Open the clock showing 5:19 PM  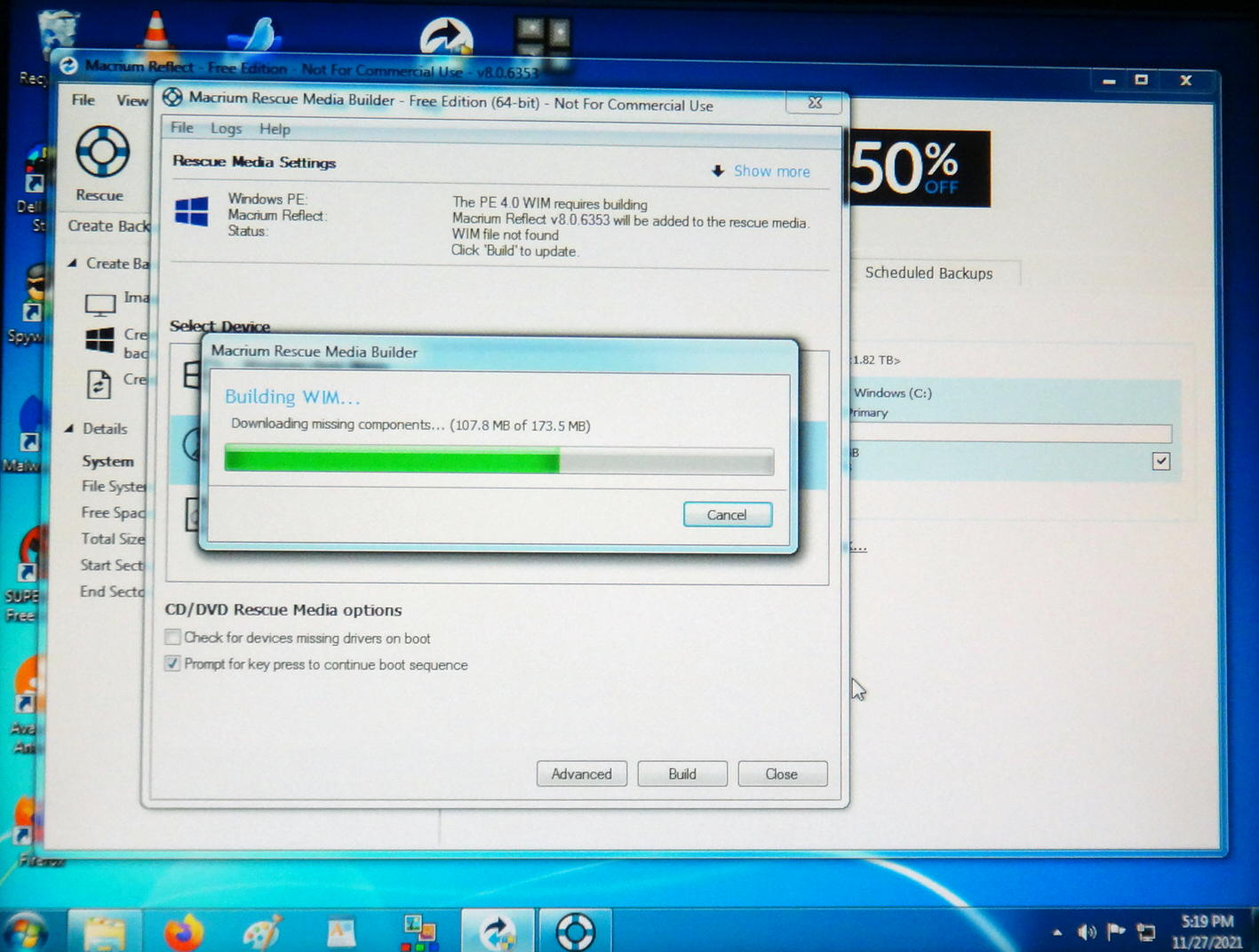coord(1207,932)
